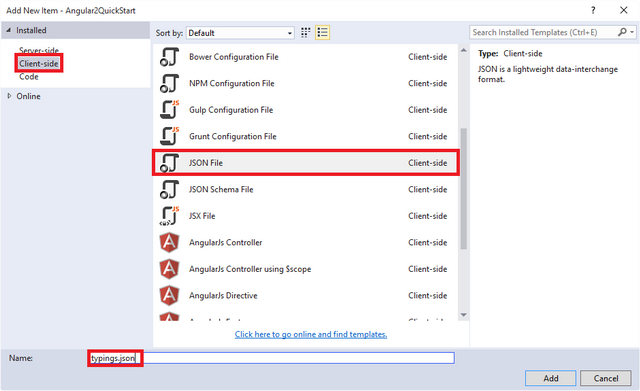Switch to small icons view
The width and height of the screenshot is (640, 391).
click(305, 33)
